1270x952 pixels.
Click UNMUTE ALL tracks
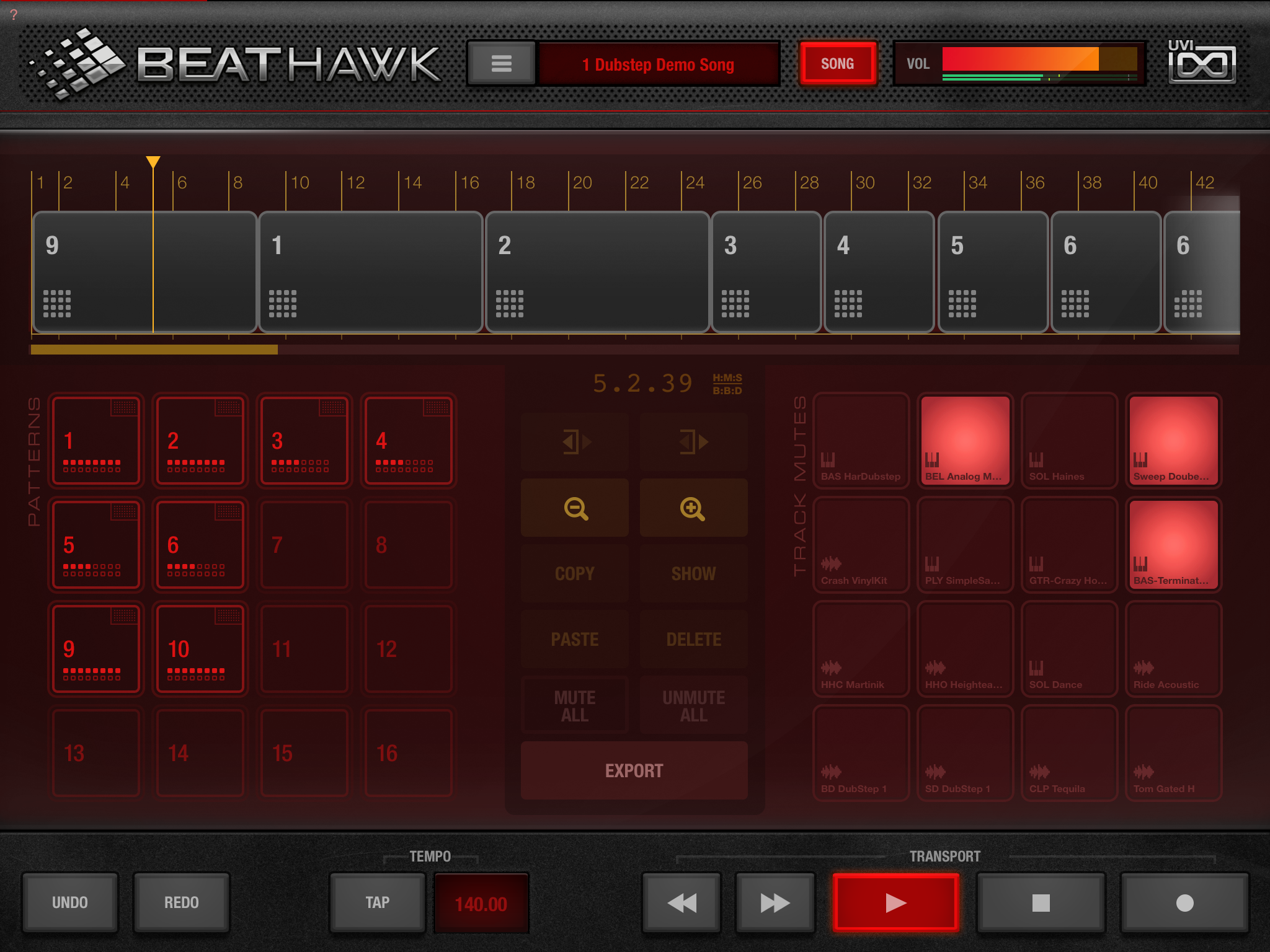[x=693, y=705]
